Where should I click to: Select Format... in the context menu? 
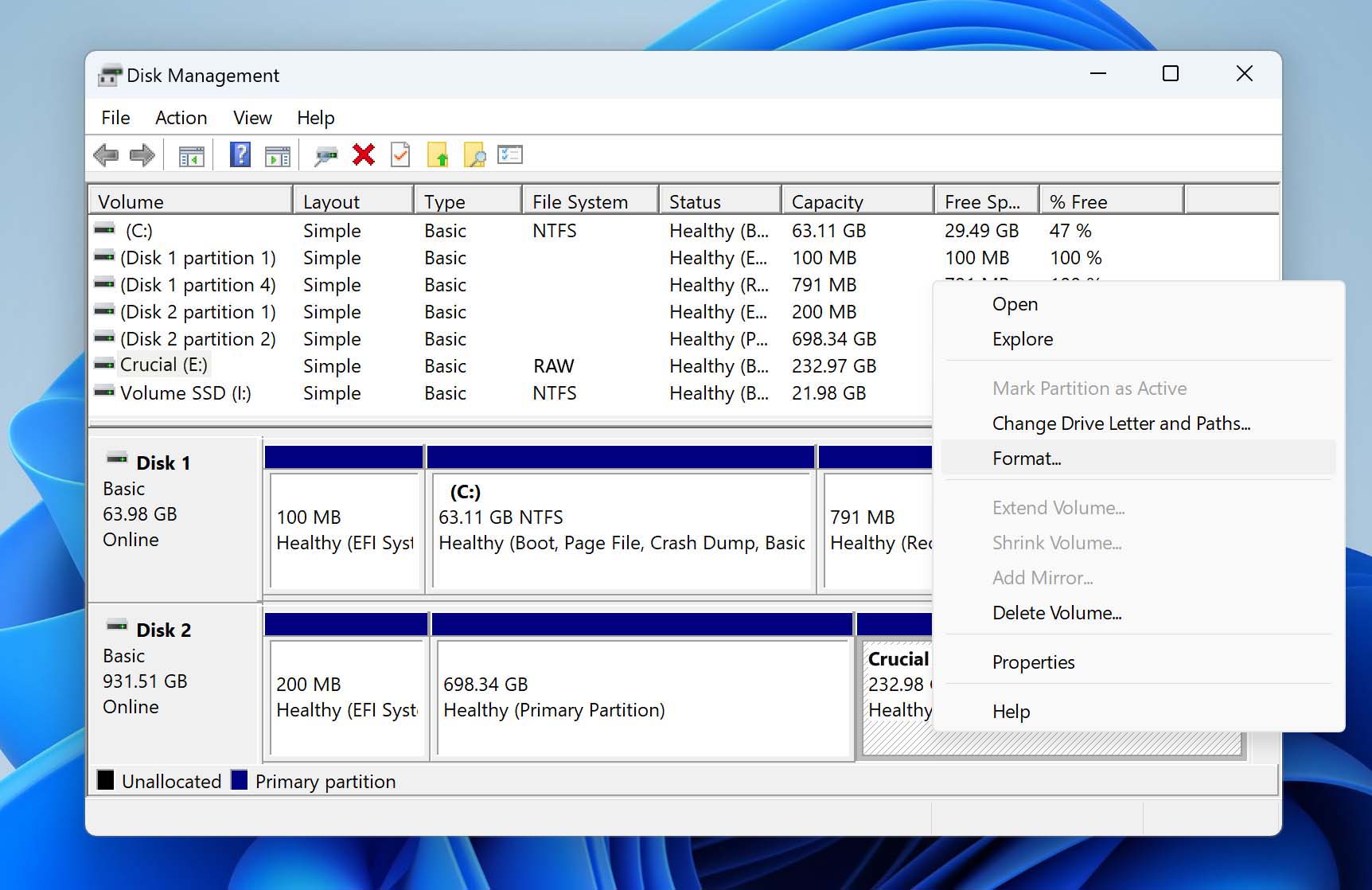click(x=1138, y=459)
